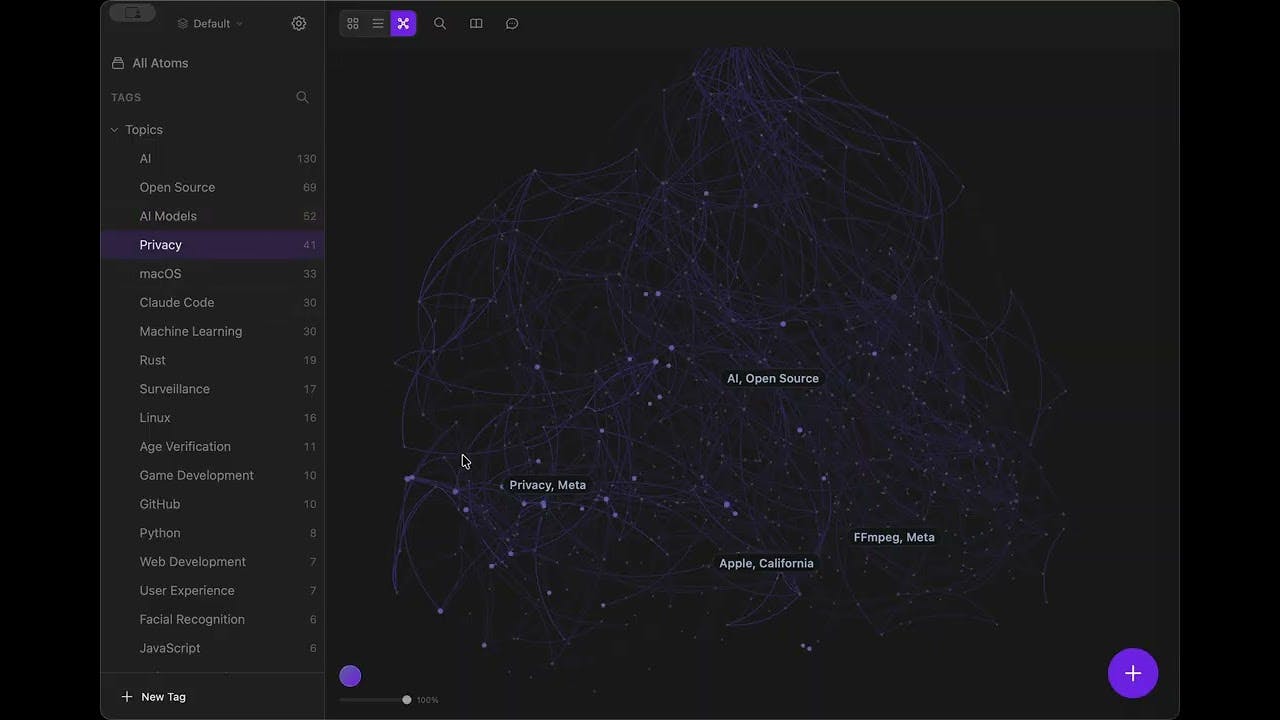Search tags with the magnifier icon
Image resolution: width=1280 pixels, height=720 pixels.
click(x=302, y=97)
